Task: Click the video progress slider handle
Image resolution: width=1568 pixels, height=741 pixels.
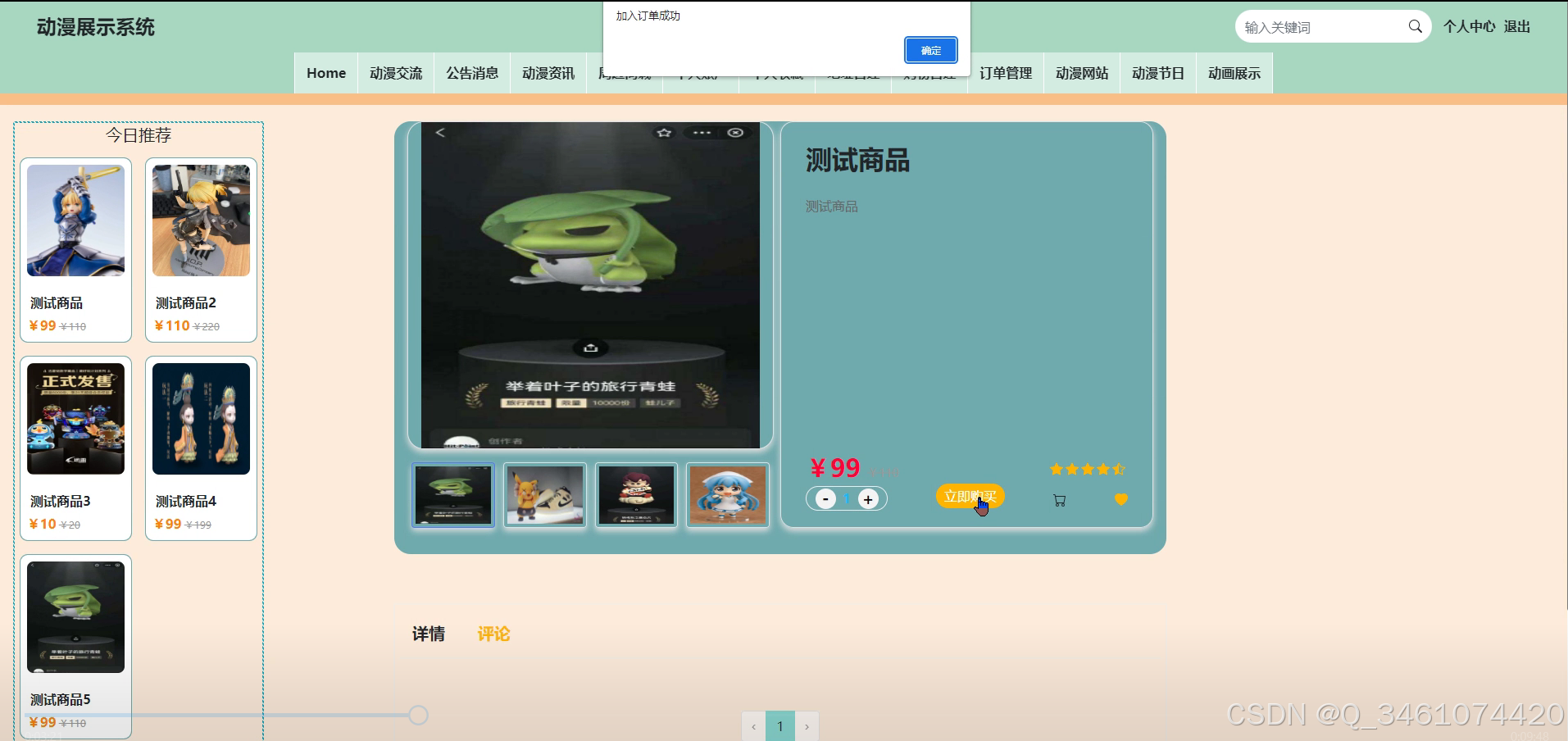Action: pos(418,716)
